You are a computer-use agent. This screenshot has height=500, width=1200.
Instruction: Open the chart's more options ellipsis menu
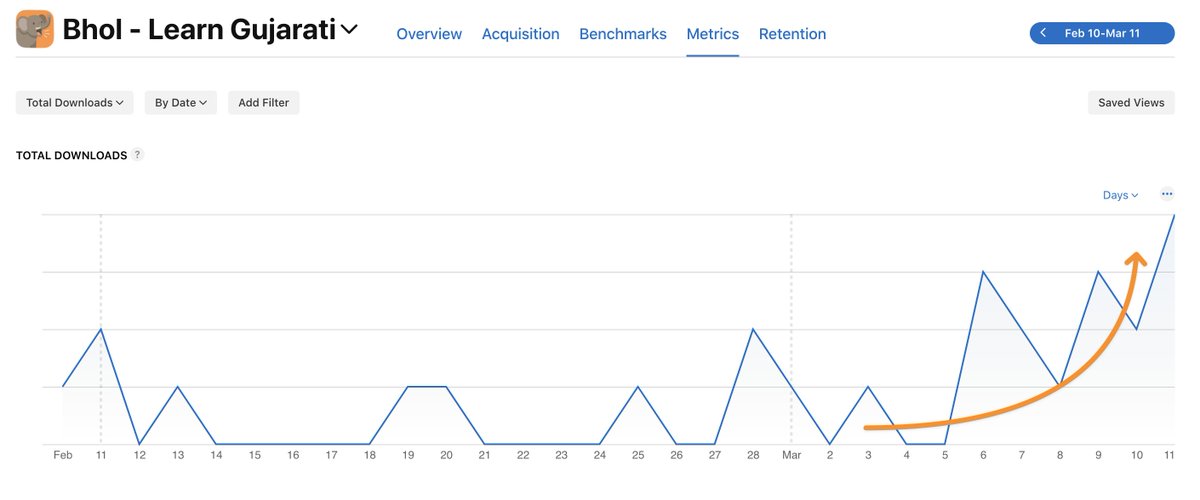1167,194
